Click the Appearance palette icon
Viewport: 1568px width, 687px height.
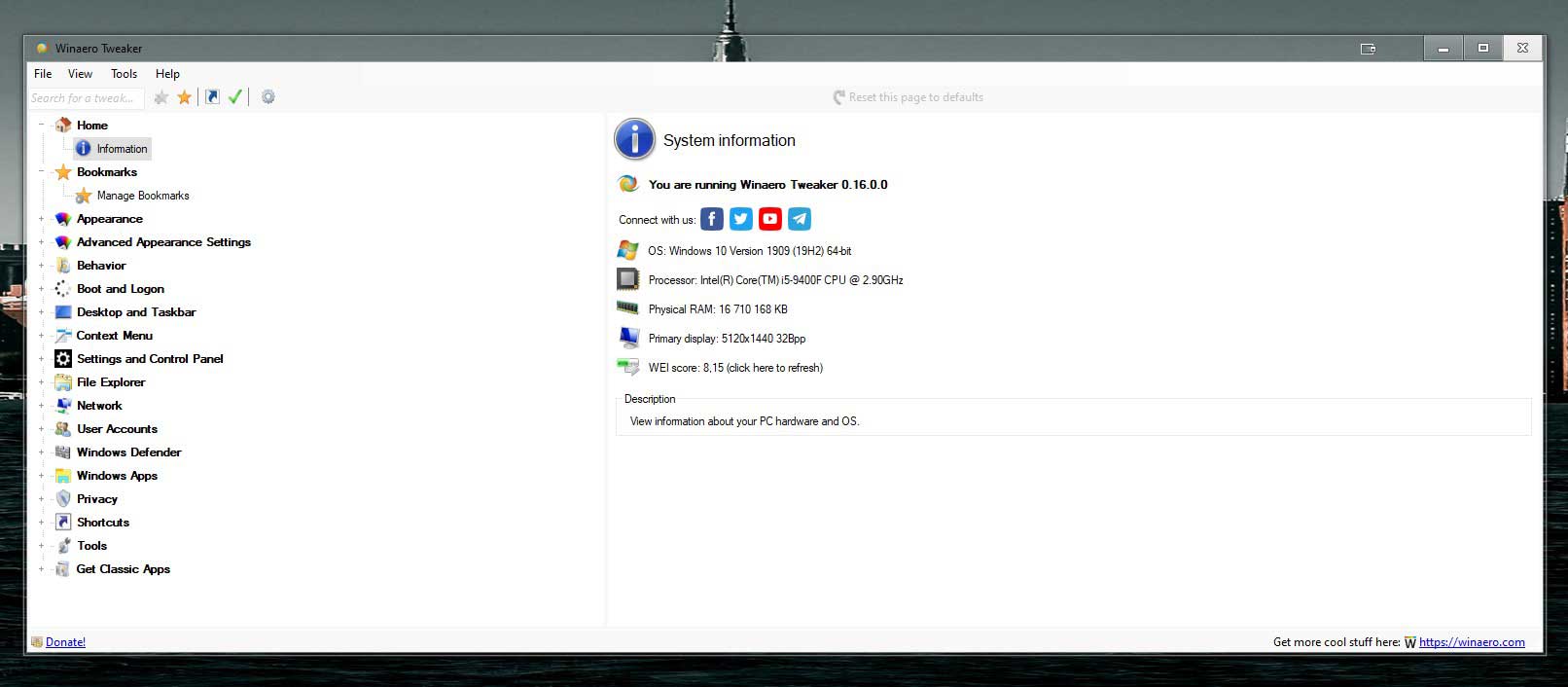pos(63,219)
